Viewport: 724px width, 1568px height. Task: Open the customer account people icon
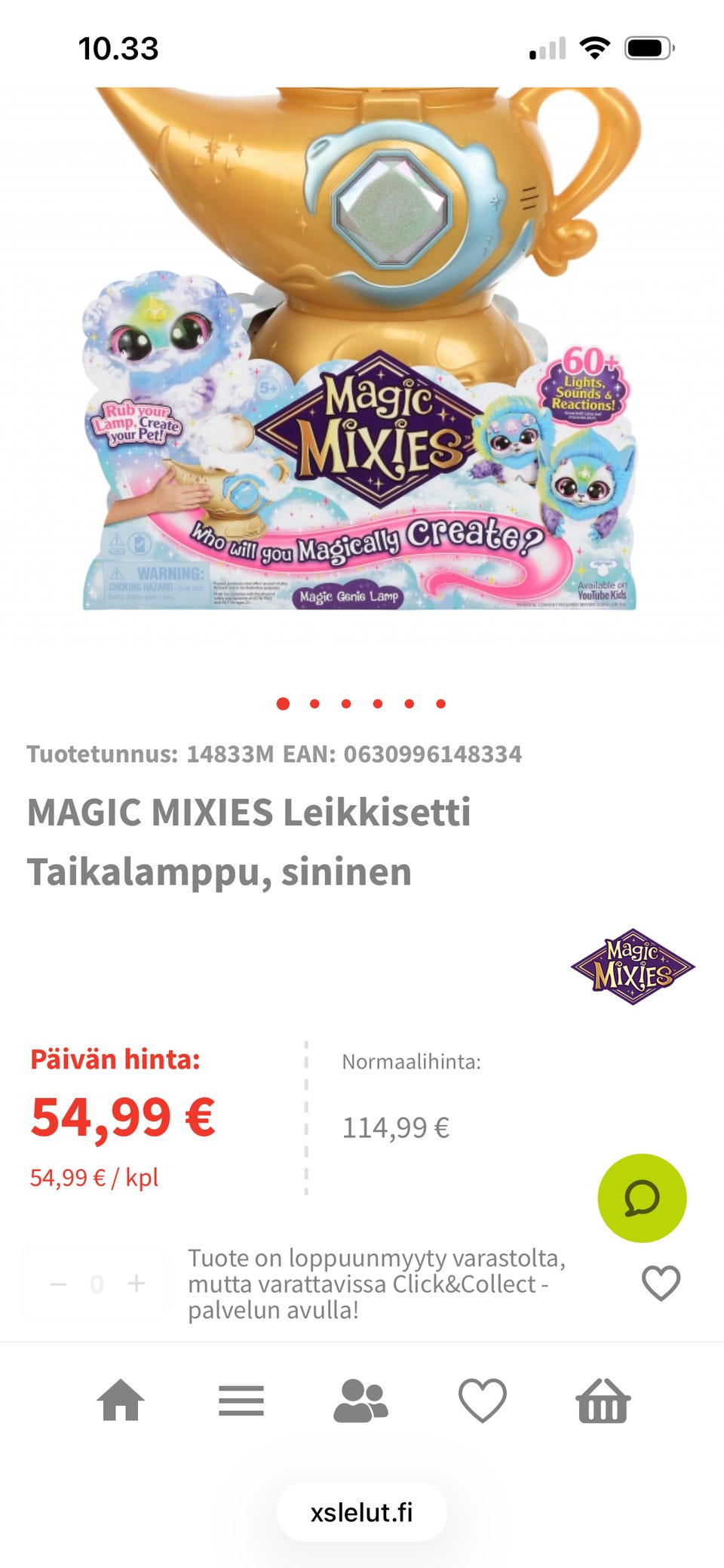click(x=361, y=1401)
